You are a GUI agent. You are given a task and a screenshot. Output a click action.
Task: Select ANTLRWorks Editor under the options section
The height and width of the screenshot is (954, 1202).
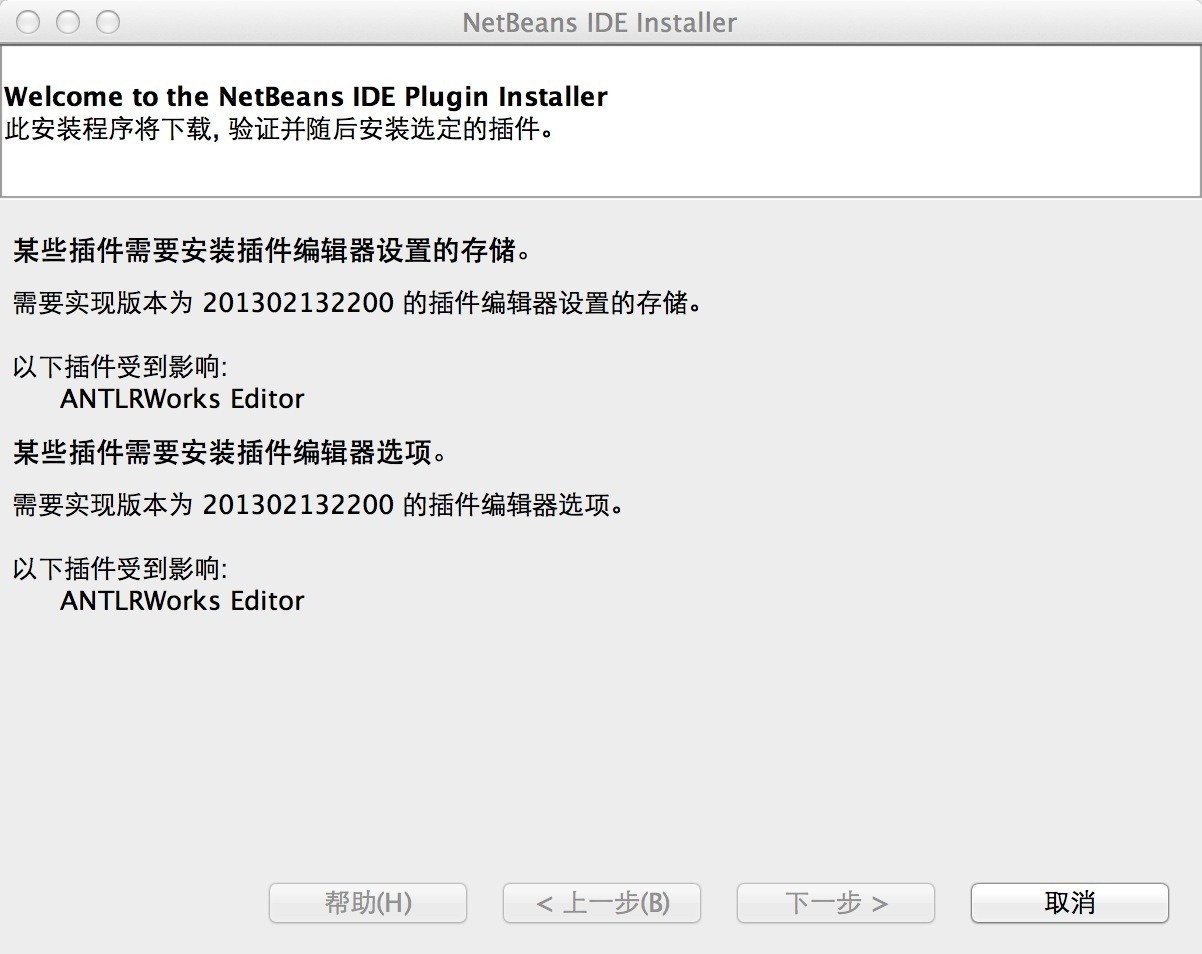pyautogui.click(x=182, y=601)
